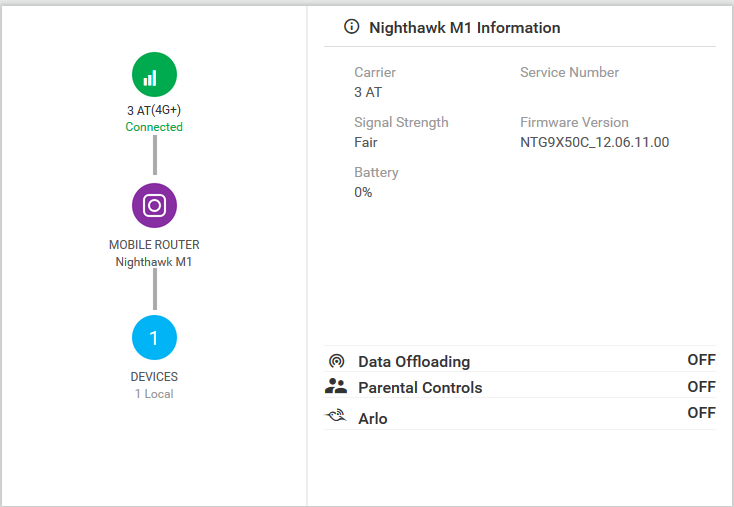This screenshot has width=734, height=507.
Task: Click the 1 Local devices count
Action: (x=154, y=394)
